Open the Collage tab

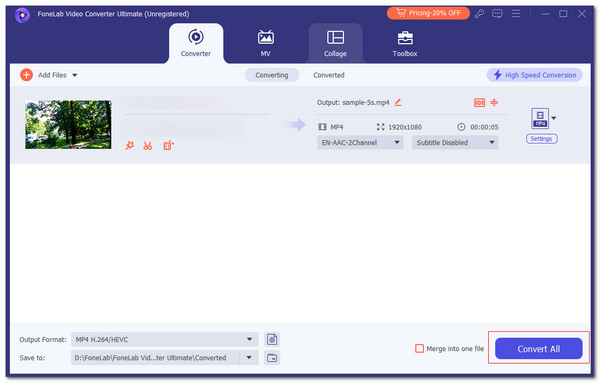point(335,43)
